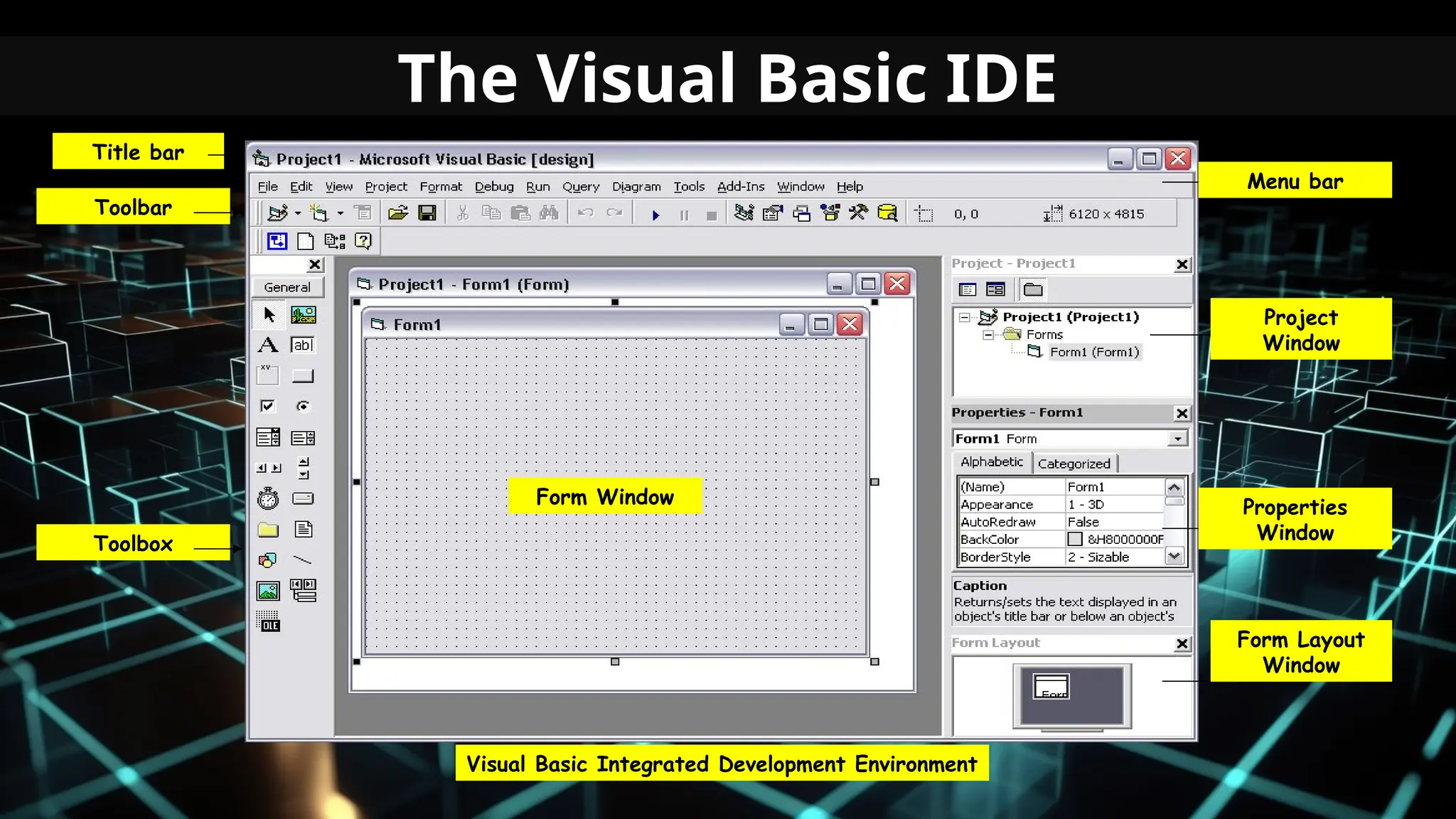Collapse the Project1 (Project1) tree node
1456x819 pixels.
(964, 318)
